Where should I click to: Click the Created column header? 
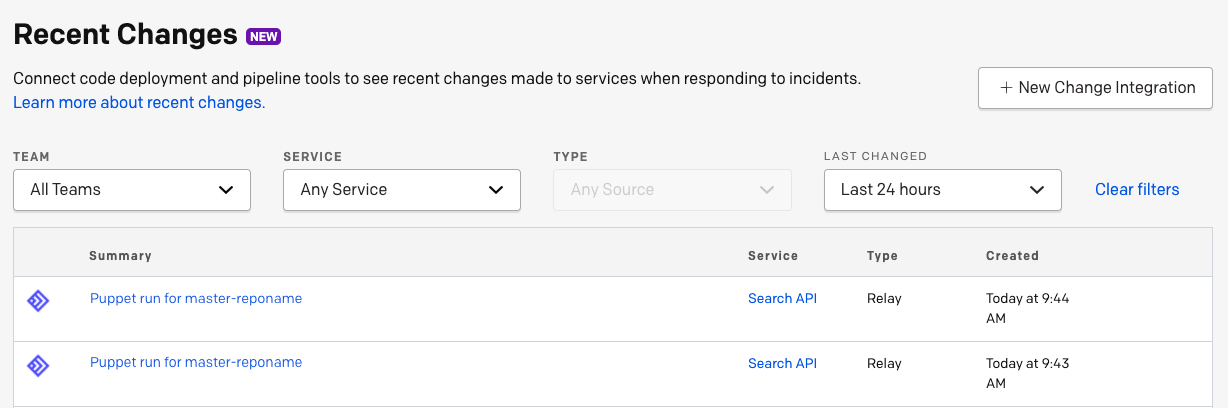pyautogui.click(x=1012, y=256)
